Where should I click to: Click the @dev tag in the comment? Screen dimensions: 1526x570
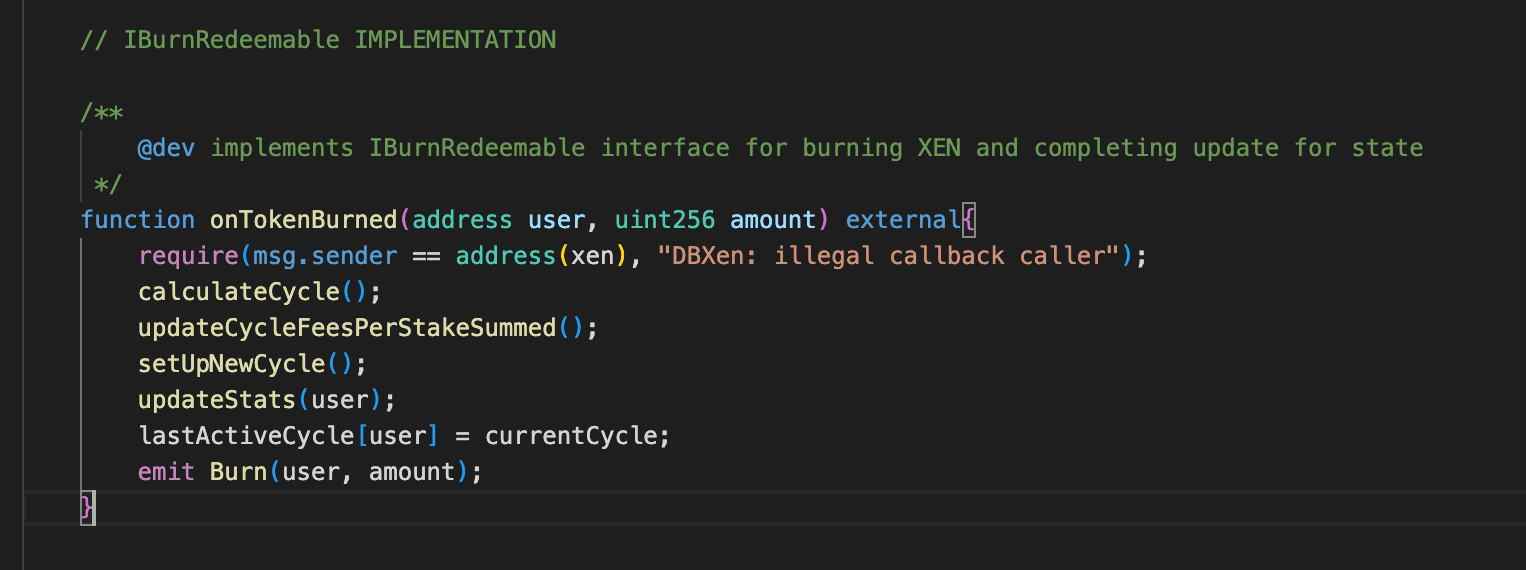click(166, 148)
